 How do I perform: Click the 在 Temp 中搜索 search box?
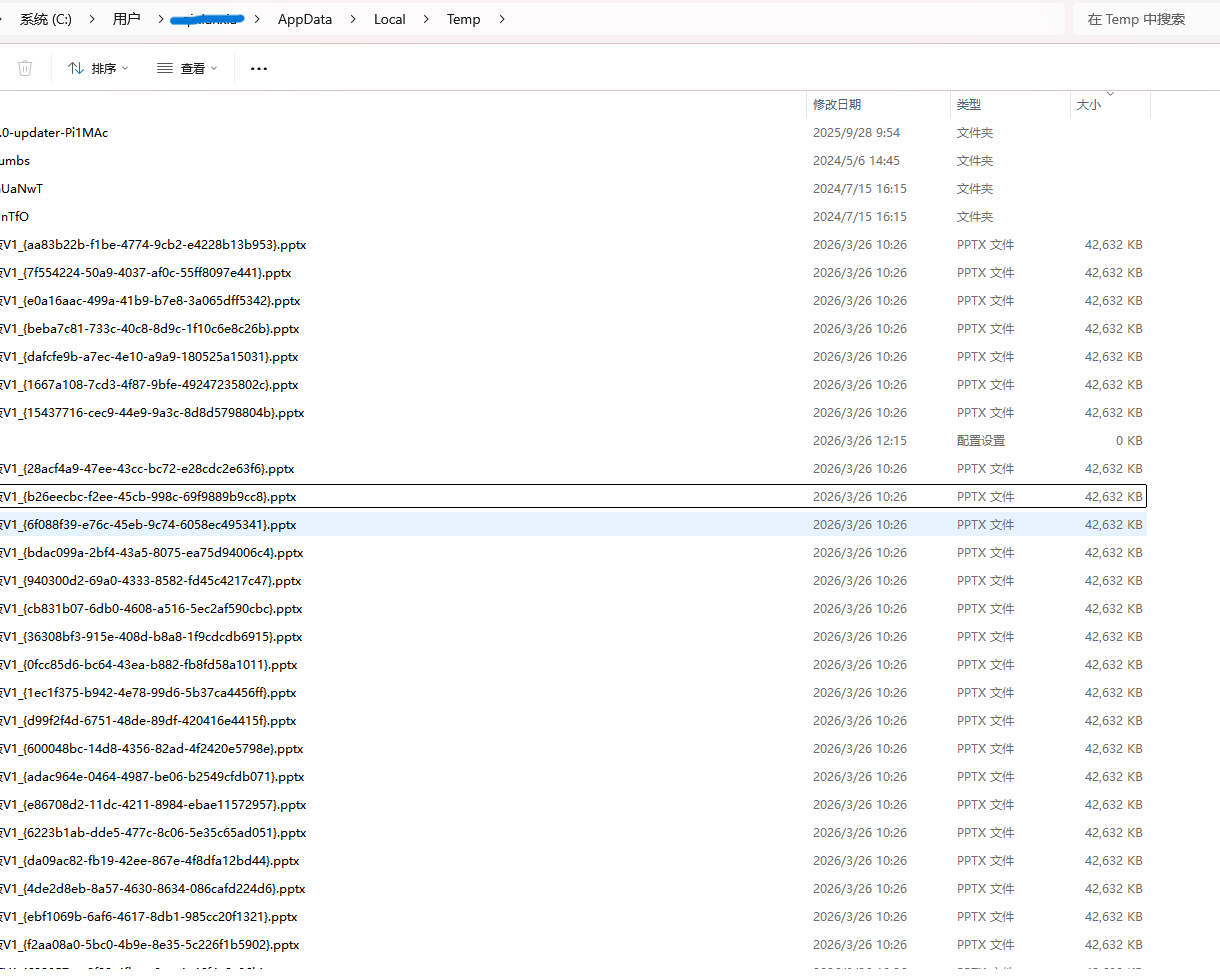(x=1146, y=19)
